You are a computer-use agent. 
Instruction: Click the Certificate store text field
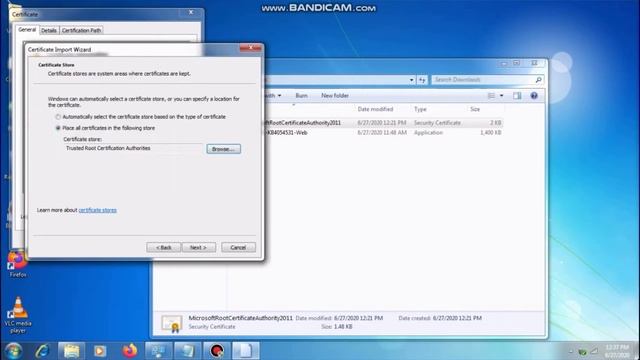[133, 149]
